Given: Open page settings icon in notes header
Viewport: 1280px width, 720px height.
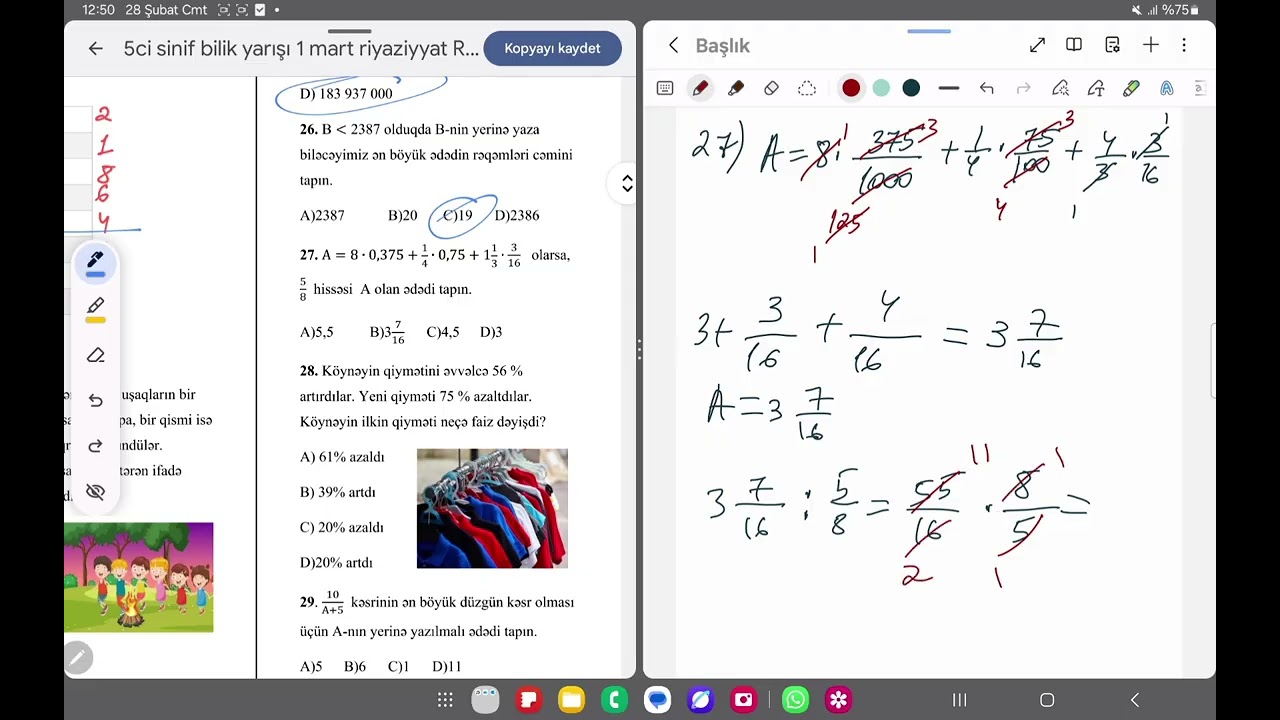Looking at the screenshot, I should pyautogui.click(x=1112, y=45).
